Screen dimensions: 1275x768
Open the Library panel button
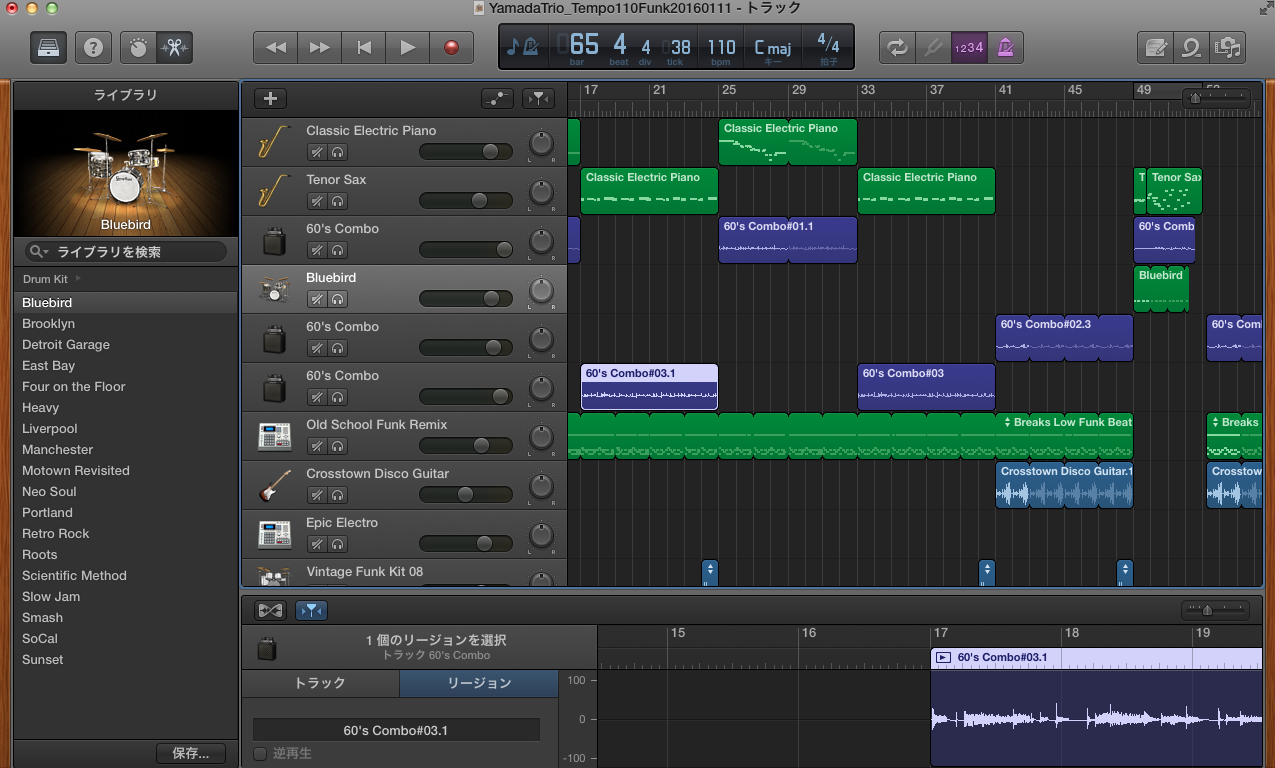(48, 47)
